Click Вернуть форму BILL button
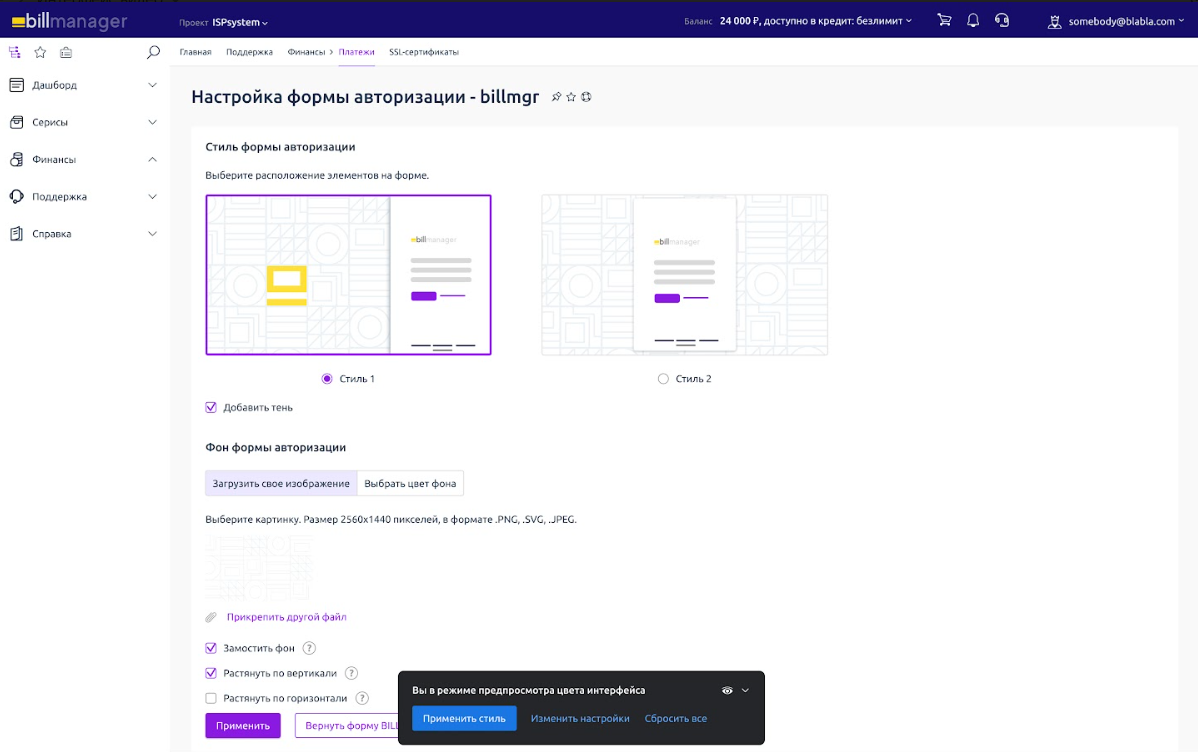The height and width of the screenshot is (752, 1198). tap(347, 725)
